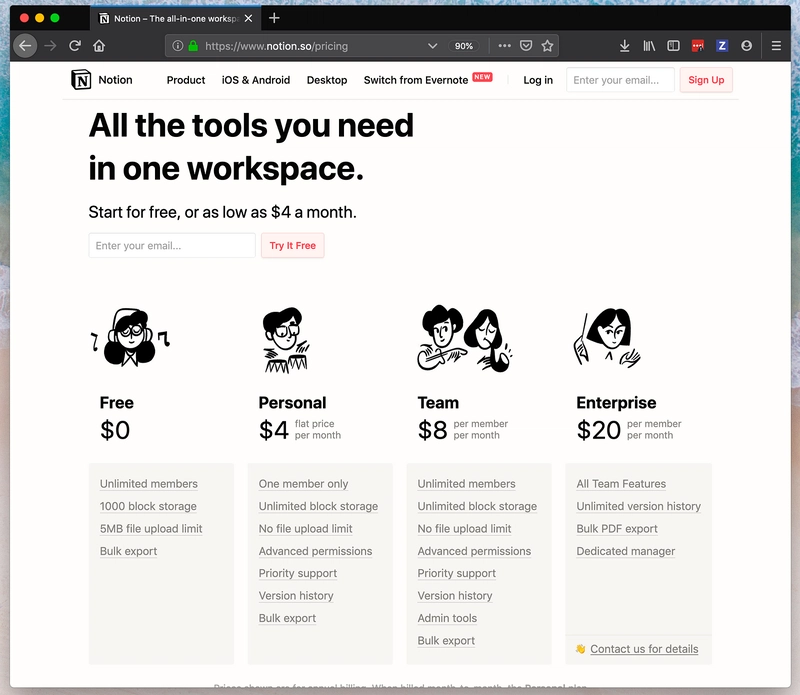Click the green padlock security icon
Image resolution: width=800 pixels, height=695 pixels.
[x=193, y=46]
